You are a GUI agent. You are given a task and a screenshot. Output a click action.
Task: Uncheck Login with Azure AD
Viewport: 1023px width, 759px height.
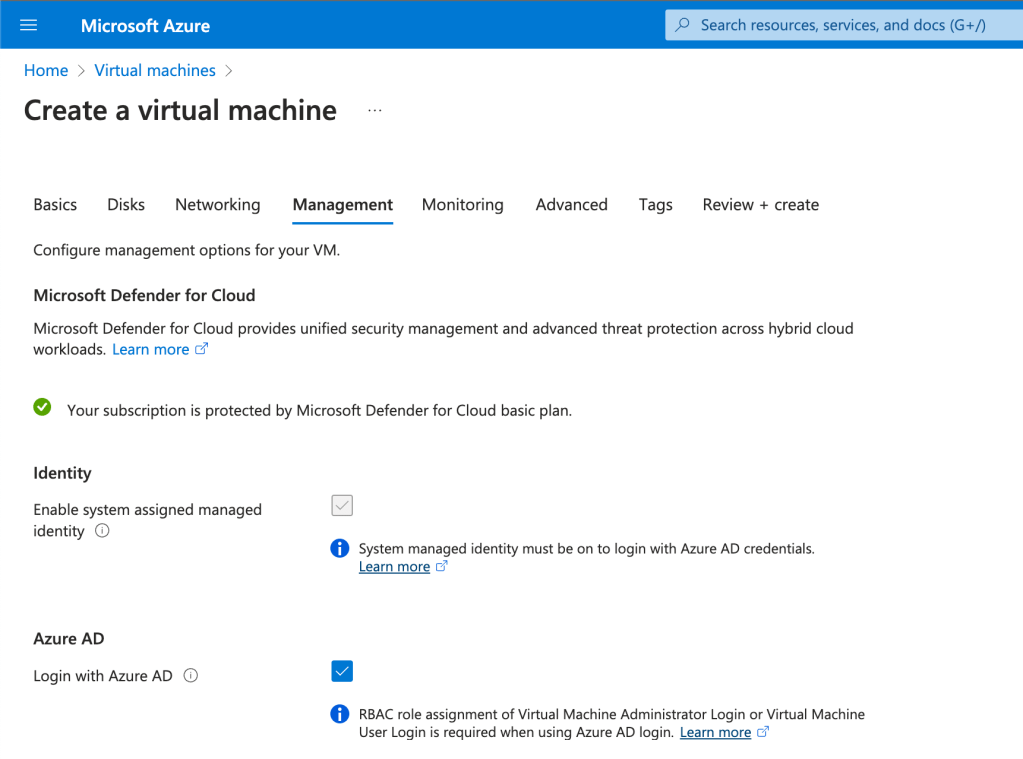click(341, 671)
